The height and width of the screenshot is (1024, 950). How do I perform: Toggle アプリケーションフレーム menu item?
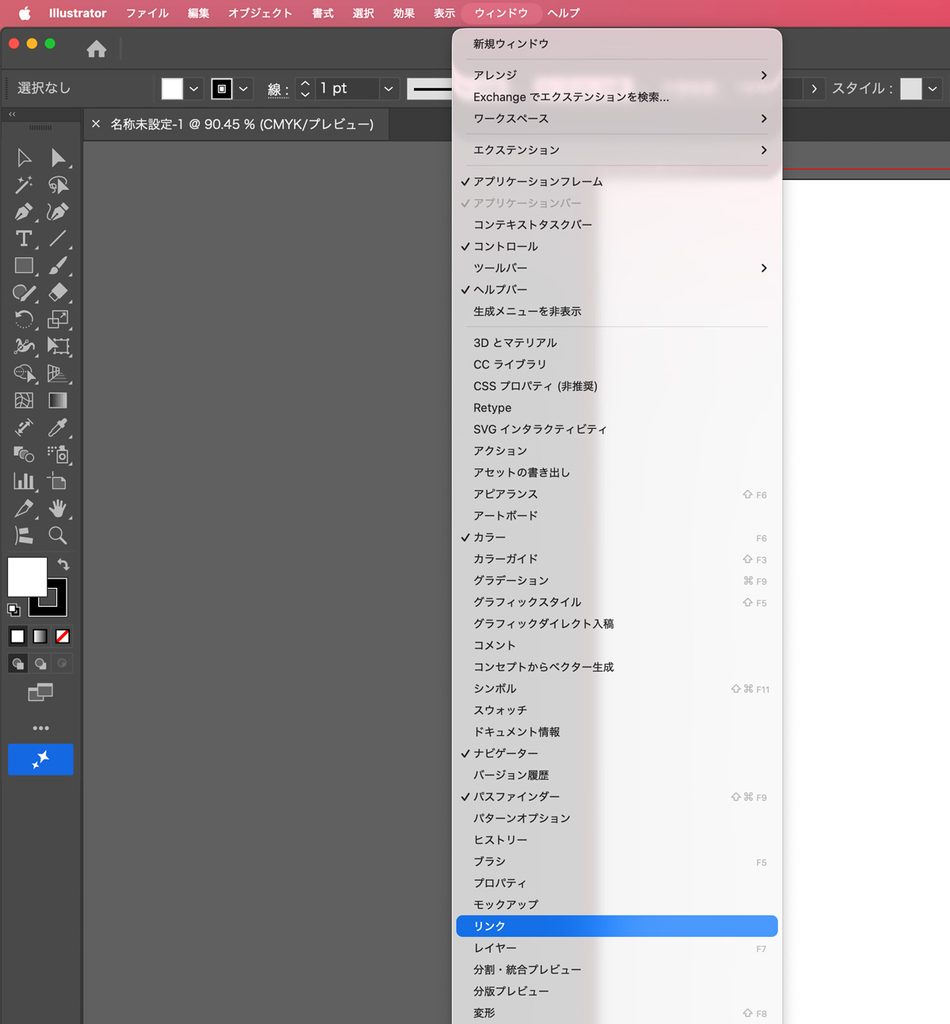tap(617, 182)
